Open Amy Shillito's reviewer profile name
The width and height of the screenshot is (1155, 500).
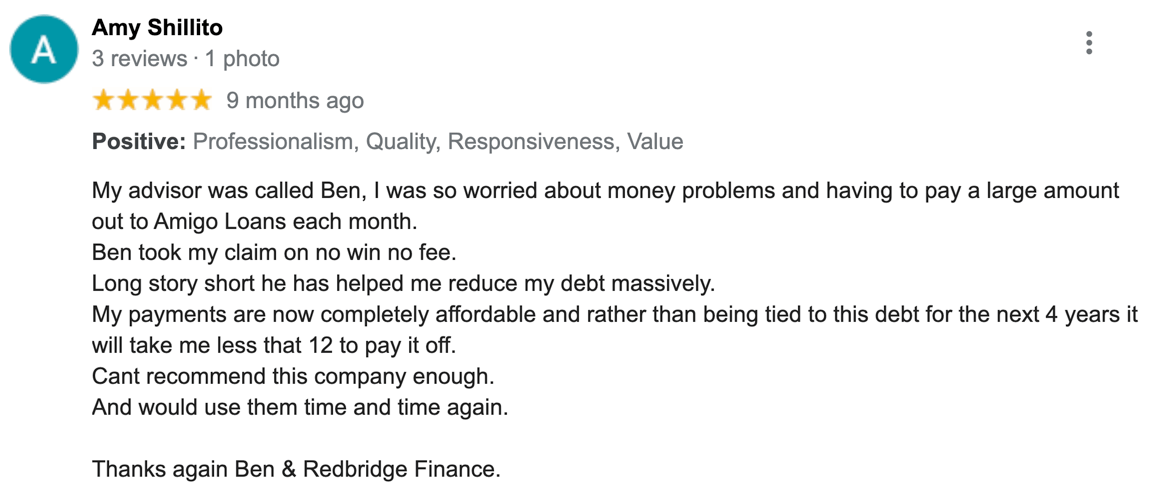click(x=157, y=29)
